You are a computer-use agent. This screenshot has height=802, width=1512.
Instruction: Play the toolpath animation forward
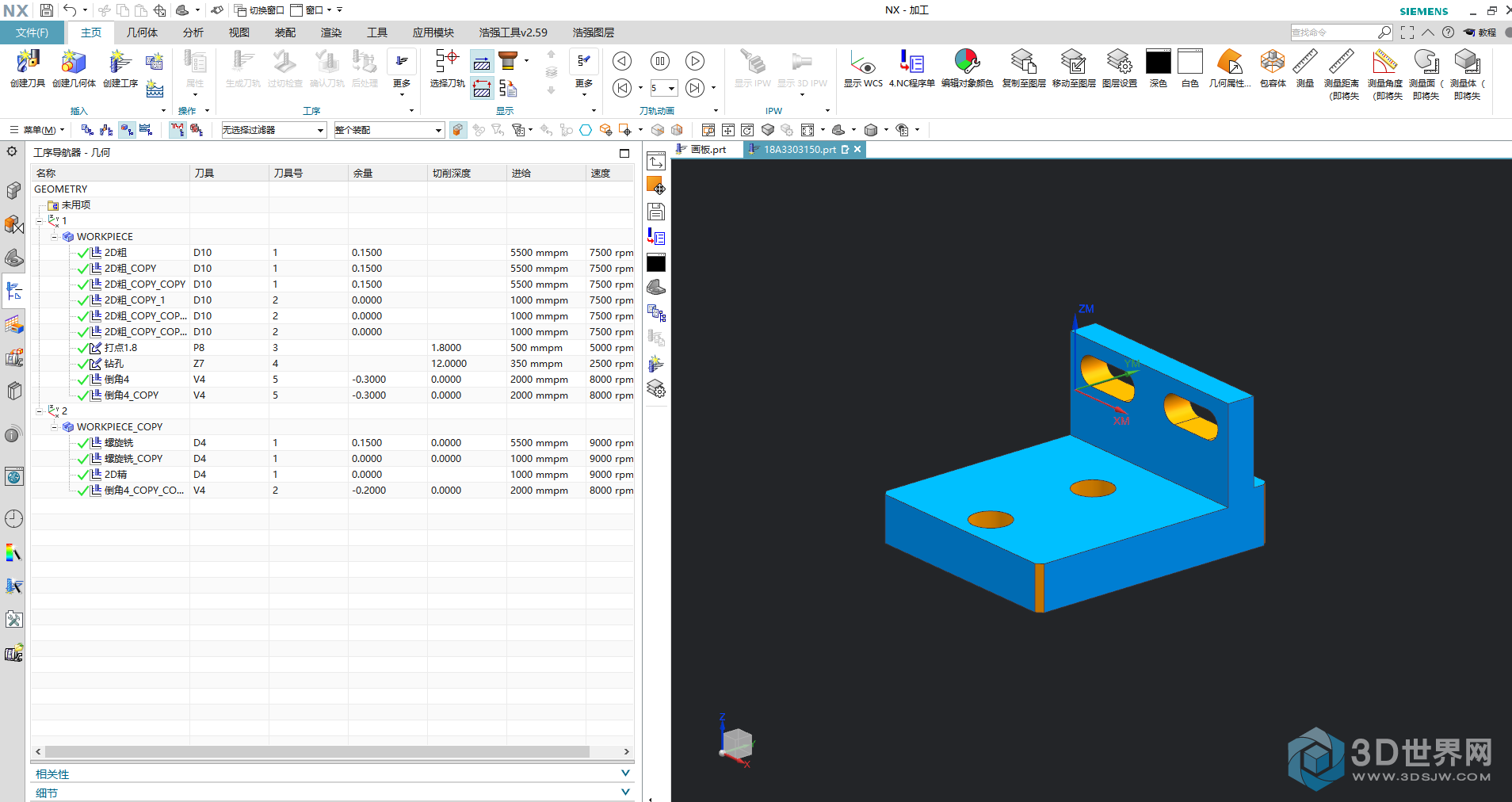[695, 61]
